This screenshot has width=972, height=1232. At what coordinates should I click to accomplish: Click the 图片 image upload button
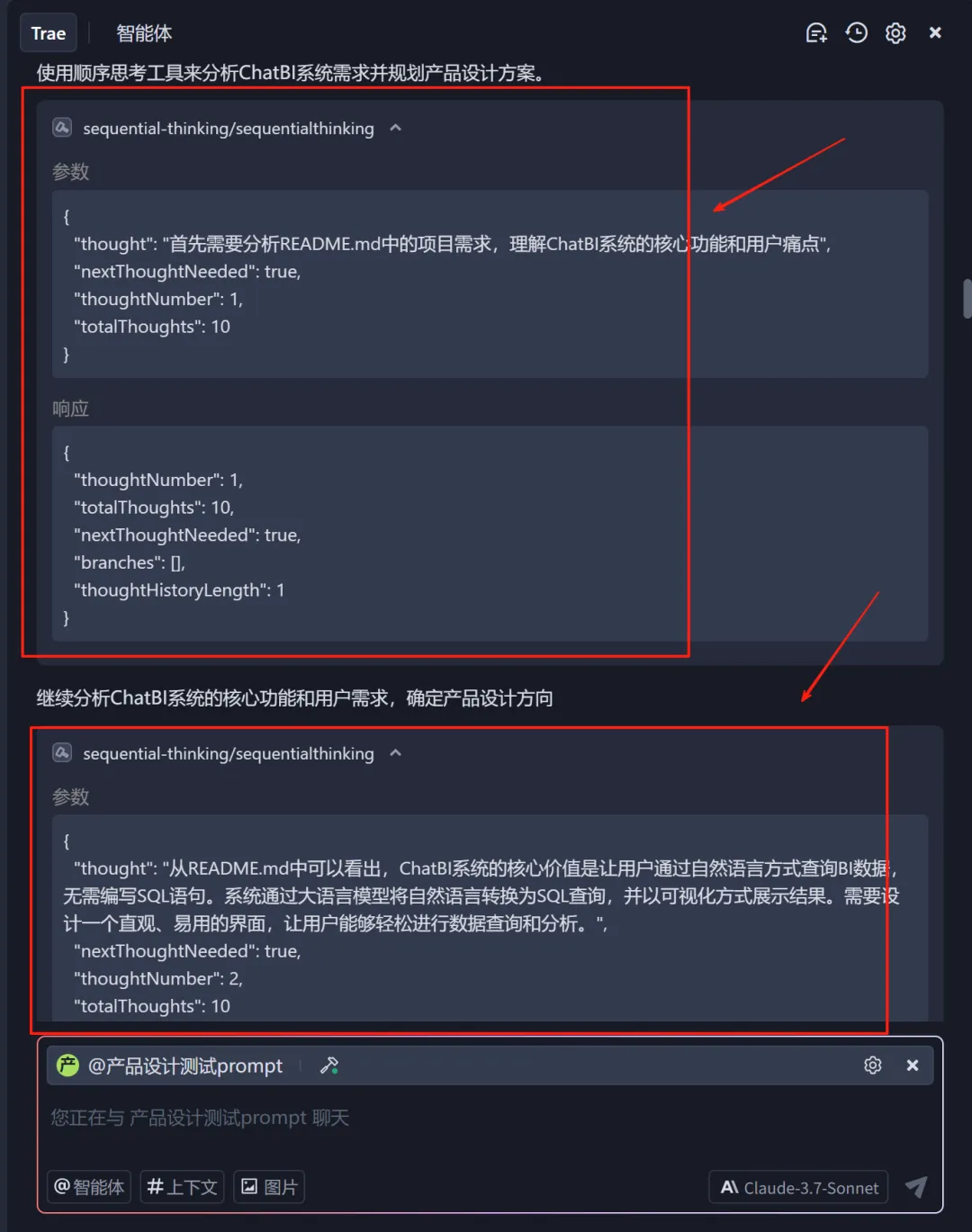click(269, 1187)
